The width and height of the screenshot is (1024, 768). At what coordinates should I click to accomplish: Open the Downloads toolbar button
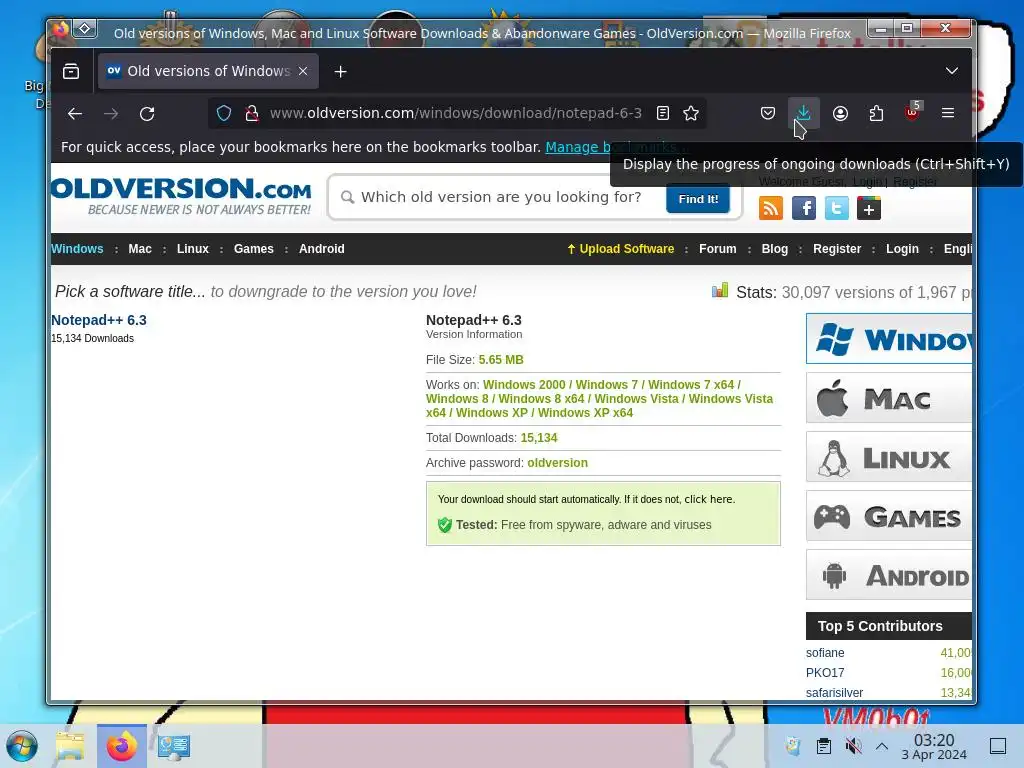click(803, 114)
